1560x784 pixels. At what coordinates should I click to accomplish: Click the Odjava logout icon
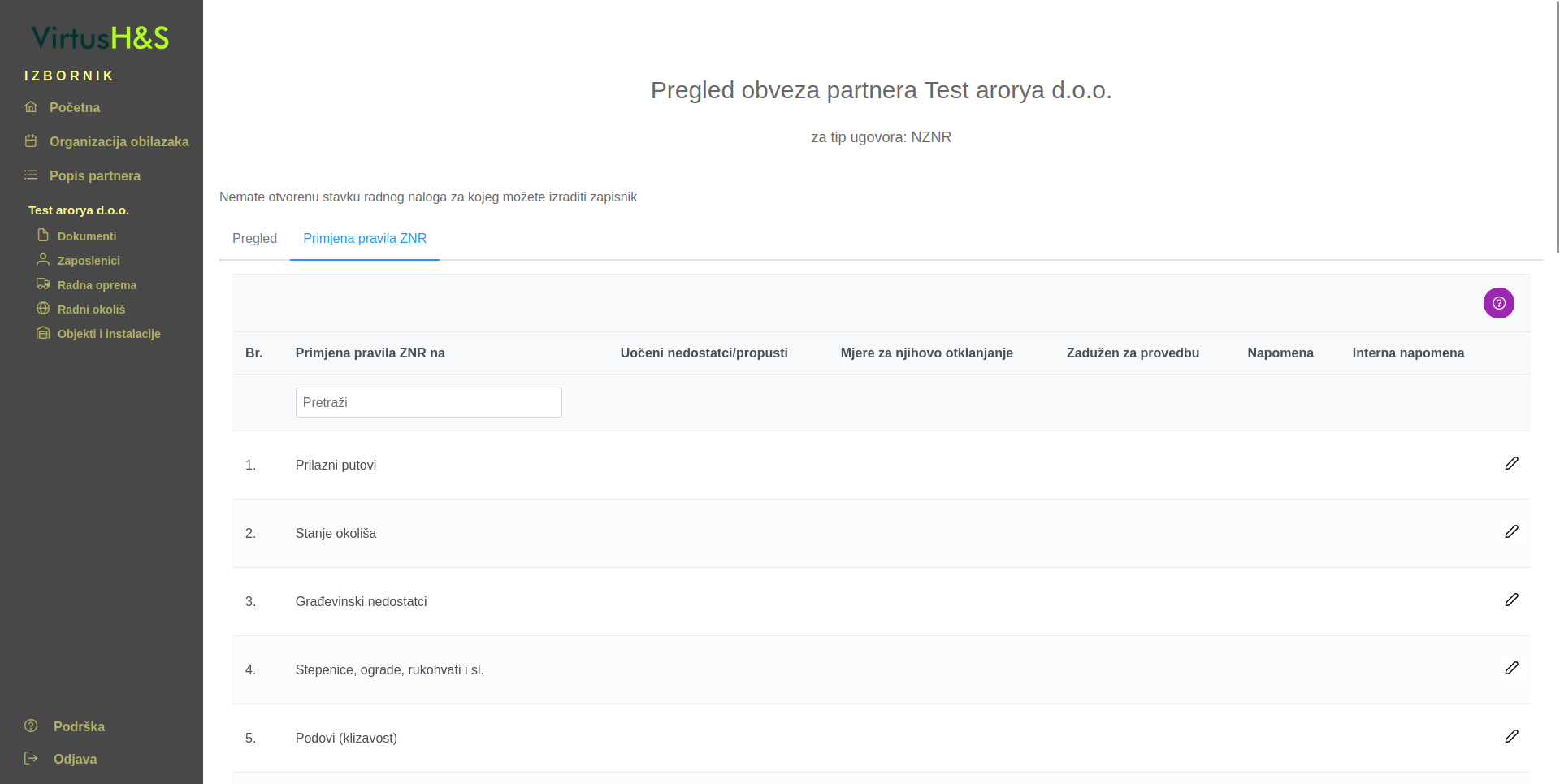point(31,758)
